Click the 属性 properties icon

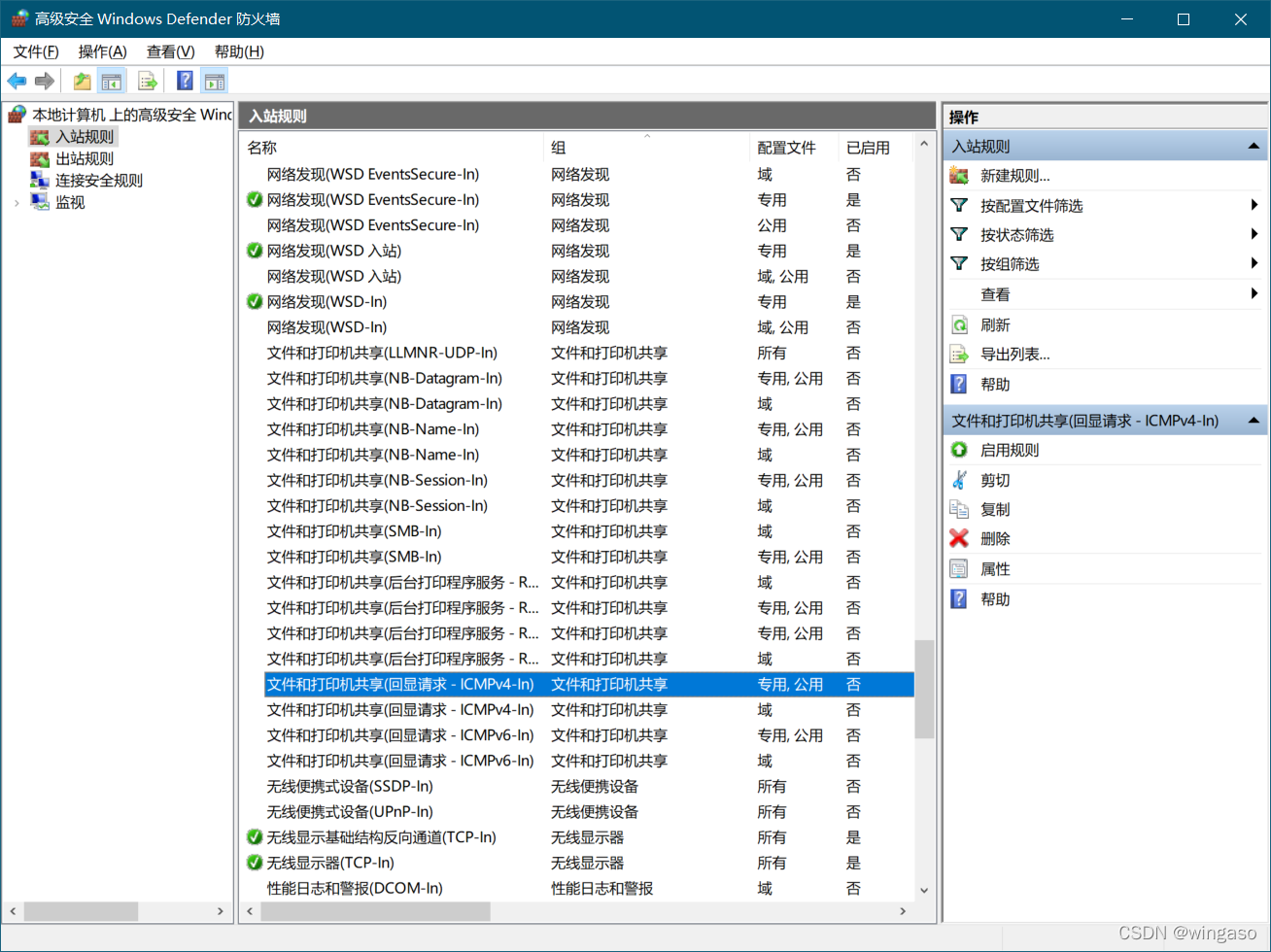tap(959, 569)
